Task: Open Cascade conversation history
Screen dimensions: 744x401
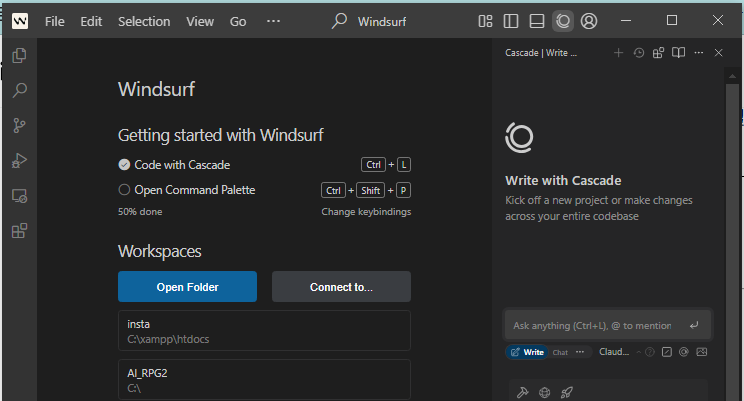Action: pos(639,53)
